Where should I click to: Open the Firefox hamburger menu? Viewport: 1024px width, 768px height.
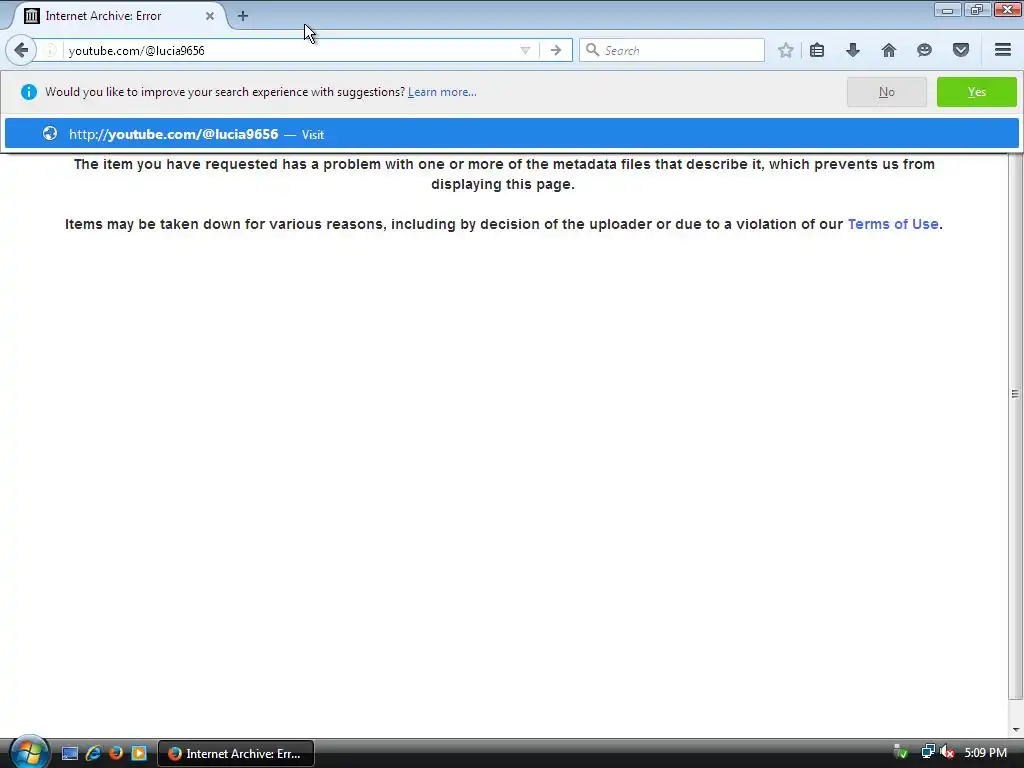click(x=1003, y=50)
